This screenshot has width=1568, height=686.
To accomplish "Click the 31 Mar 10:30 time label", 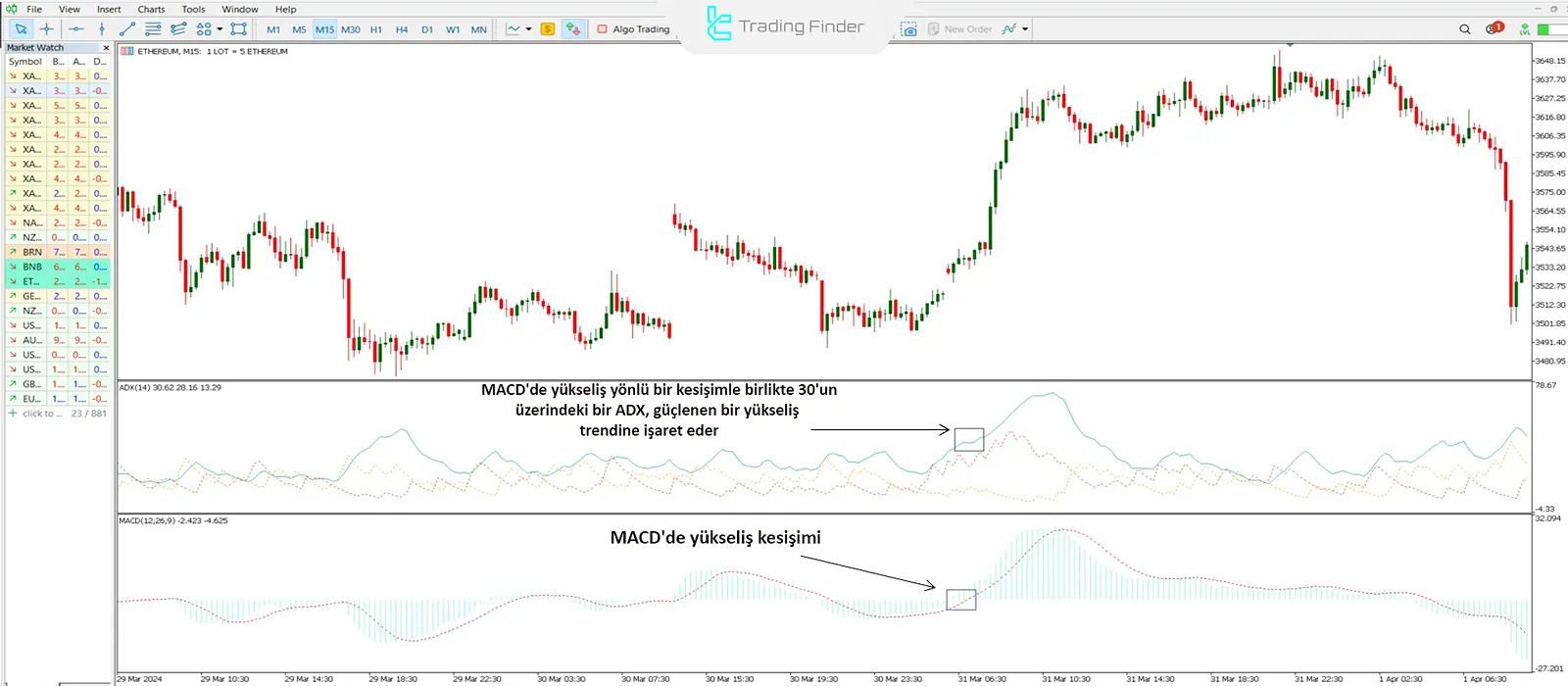I will pyautogui.click(x=1066, y=678).
